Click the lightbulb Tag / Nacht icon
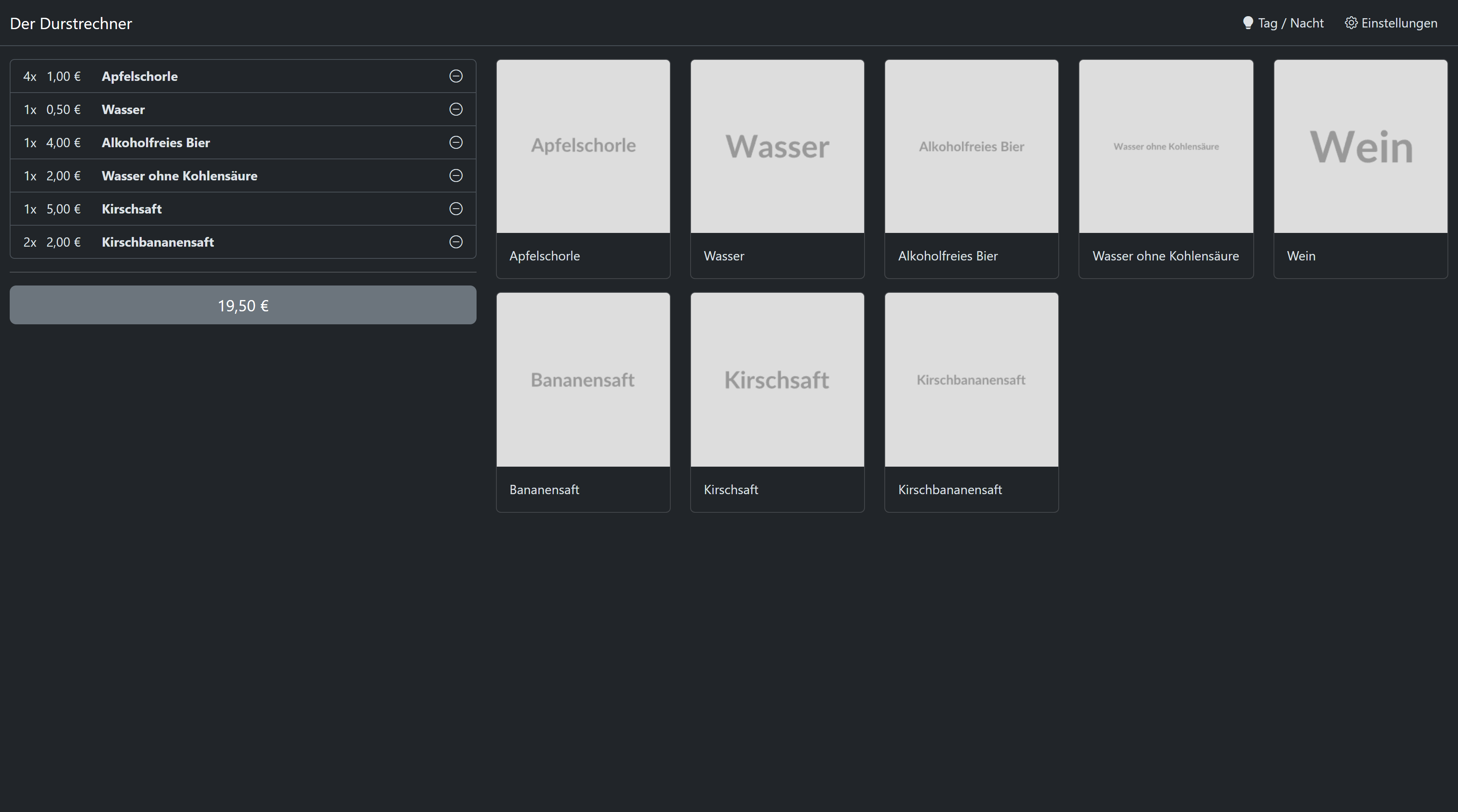This screenshot has width=1458, height=812. point(1248,23)
